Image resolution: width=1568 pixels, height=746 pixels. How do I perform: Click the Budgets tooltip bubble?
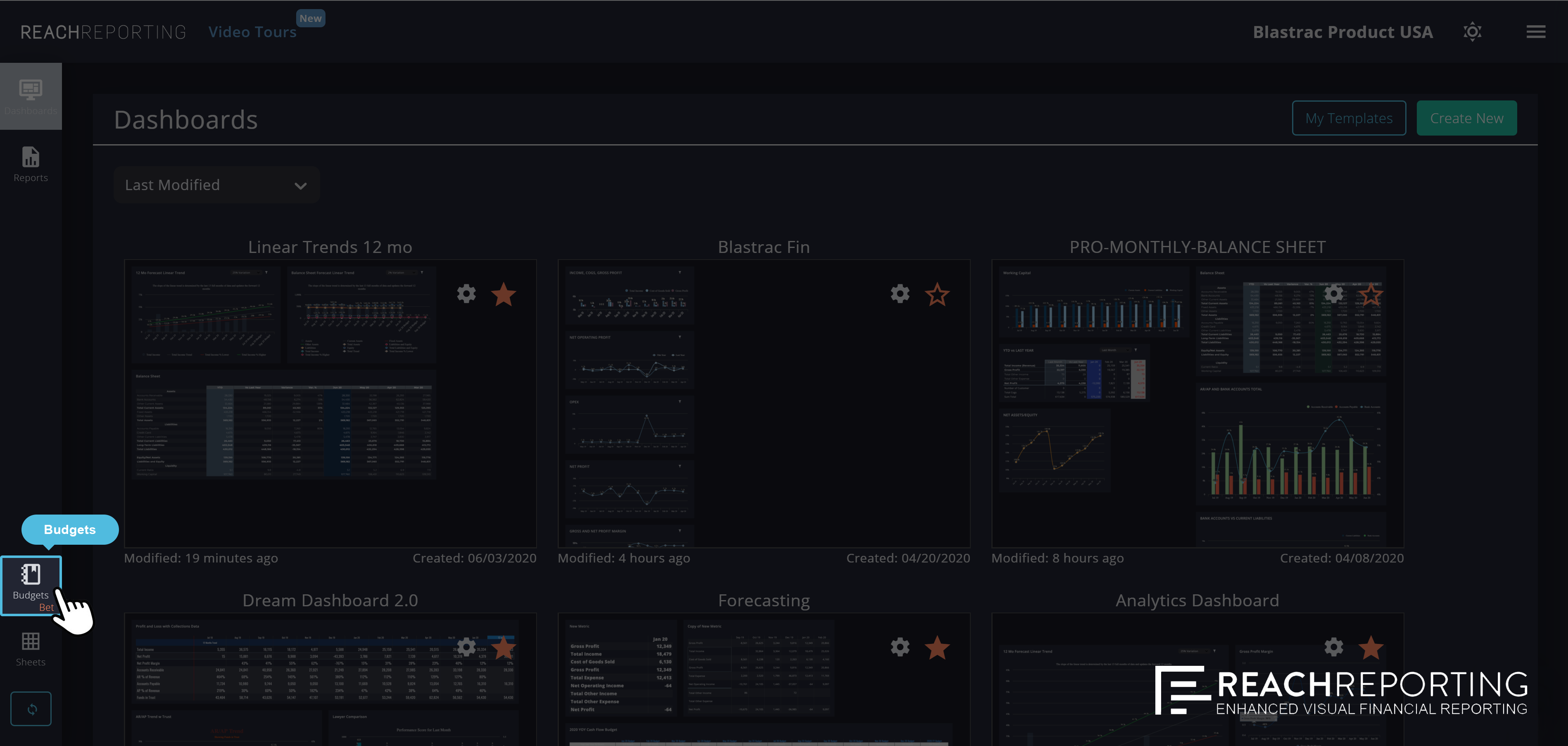(x=70, y=529)
